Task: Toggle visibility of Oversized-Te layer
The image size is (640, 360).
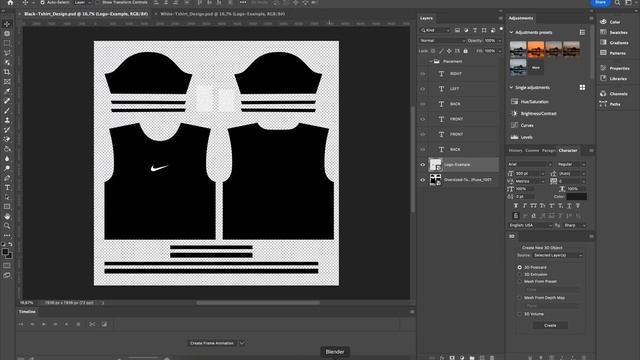Action: [423, 180]
